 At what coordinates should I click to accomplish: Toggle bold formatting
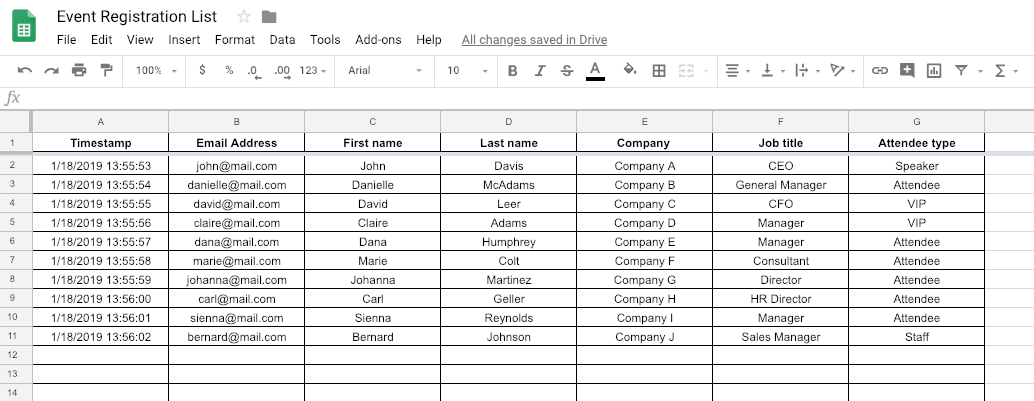[512, 71]
